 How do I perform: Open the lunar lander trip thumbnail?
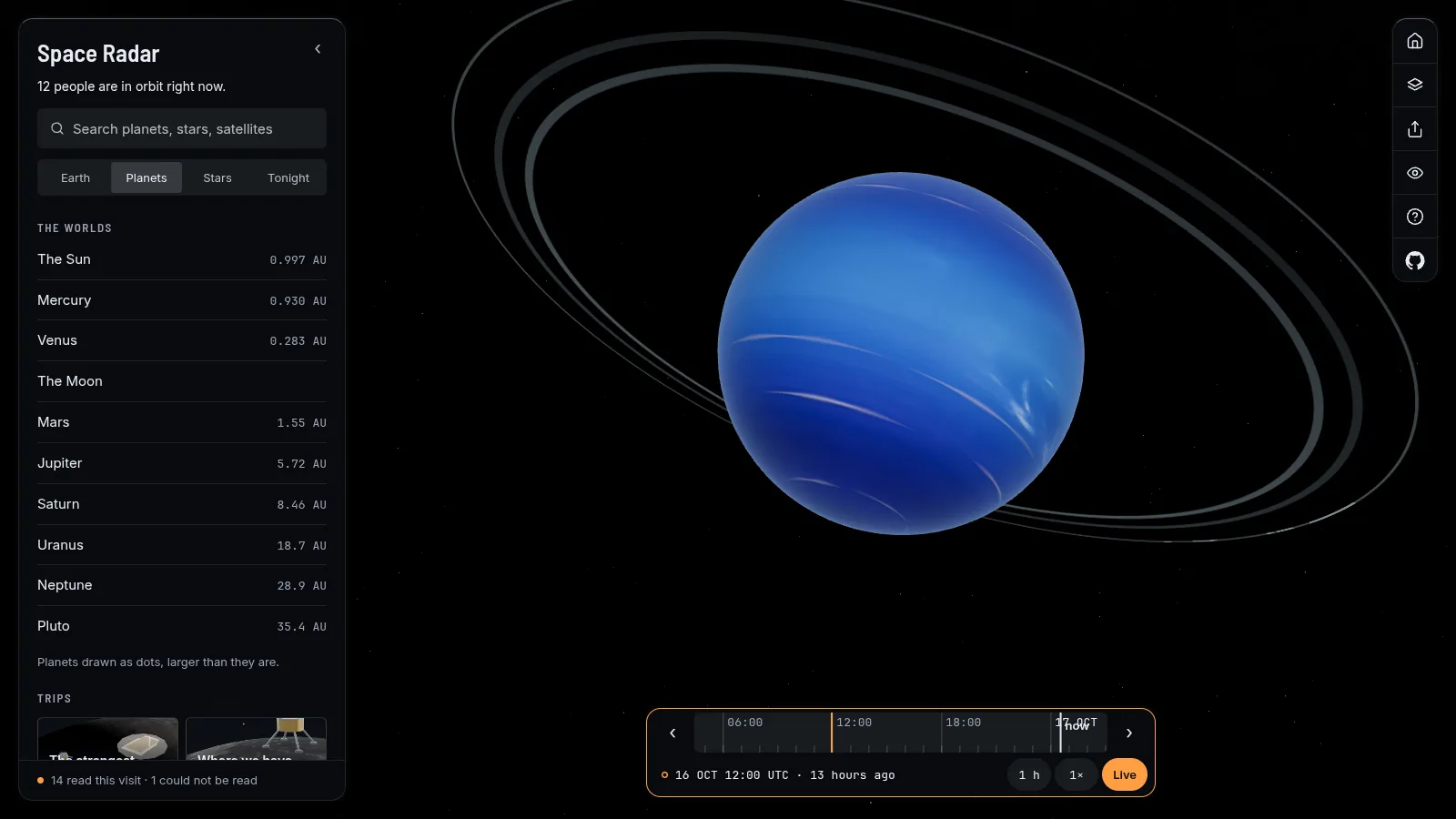[x=256, y=738]
